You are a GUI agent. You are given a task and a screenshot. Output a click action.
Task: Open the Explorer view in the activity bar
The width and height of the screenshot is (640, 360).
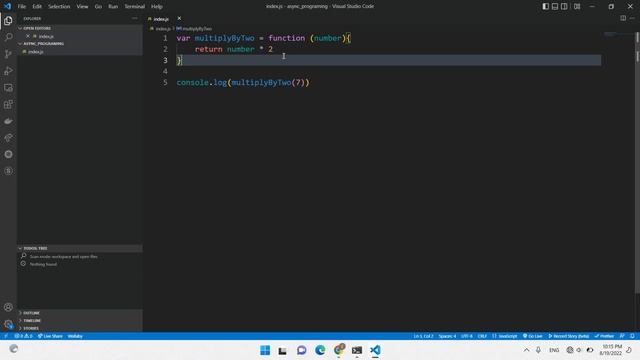pos(8,21)
